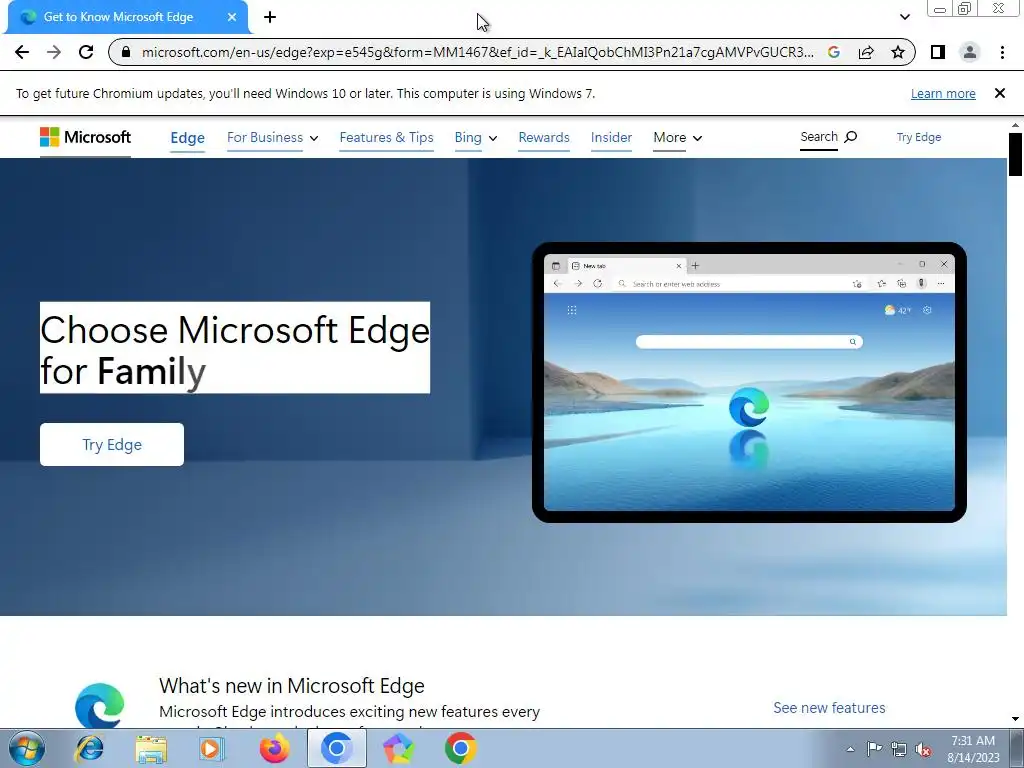The width and height of the screenshot is (1024, 768).
Task: Open the Chromium three-dot menu
Action: click(1002, 52)
